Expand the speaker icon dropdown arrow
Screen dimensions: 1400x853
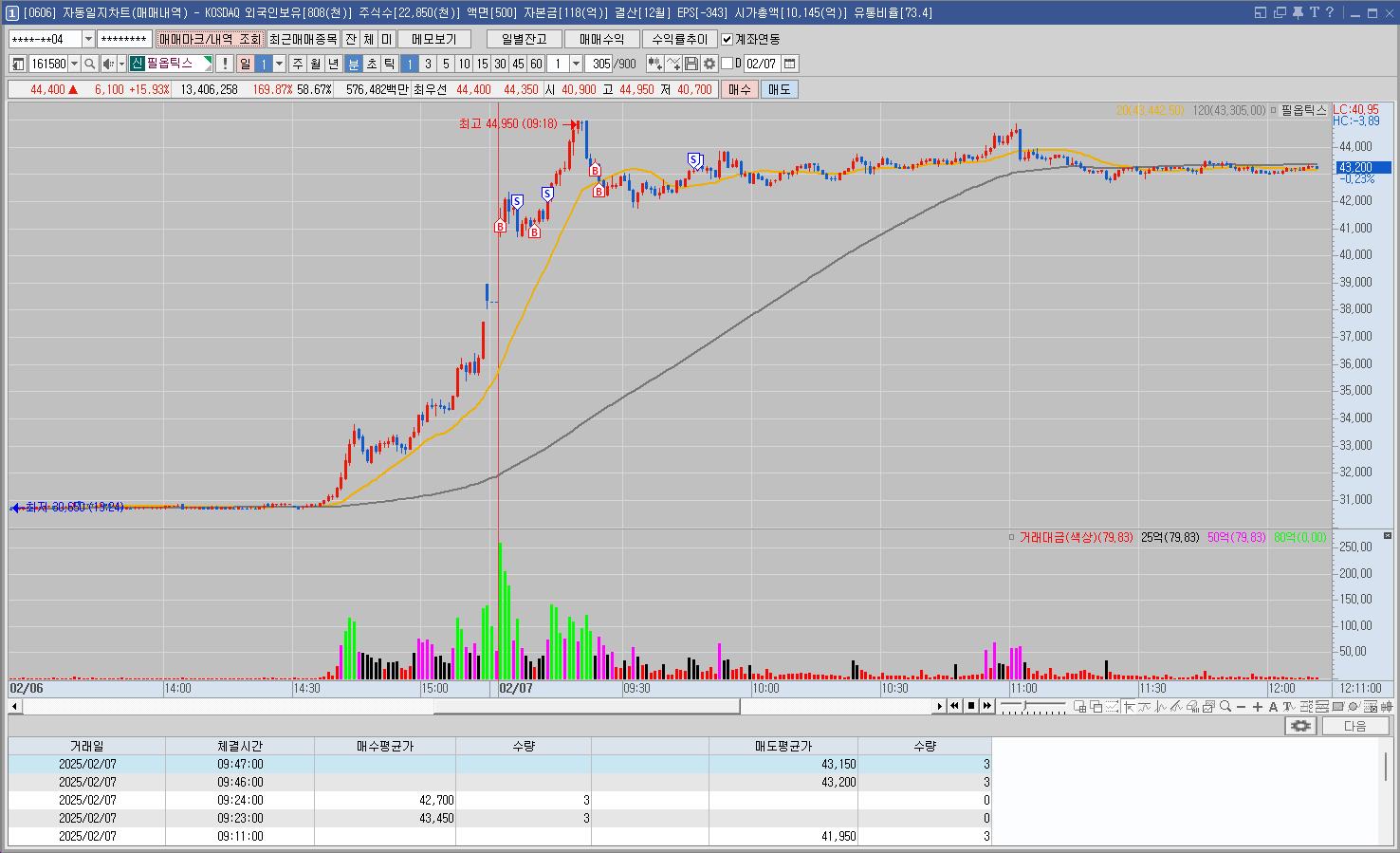121,64
